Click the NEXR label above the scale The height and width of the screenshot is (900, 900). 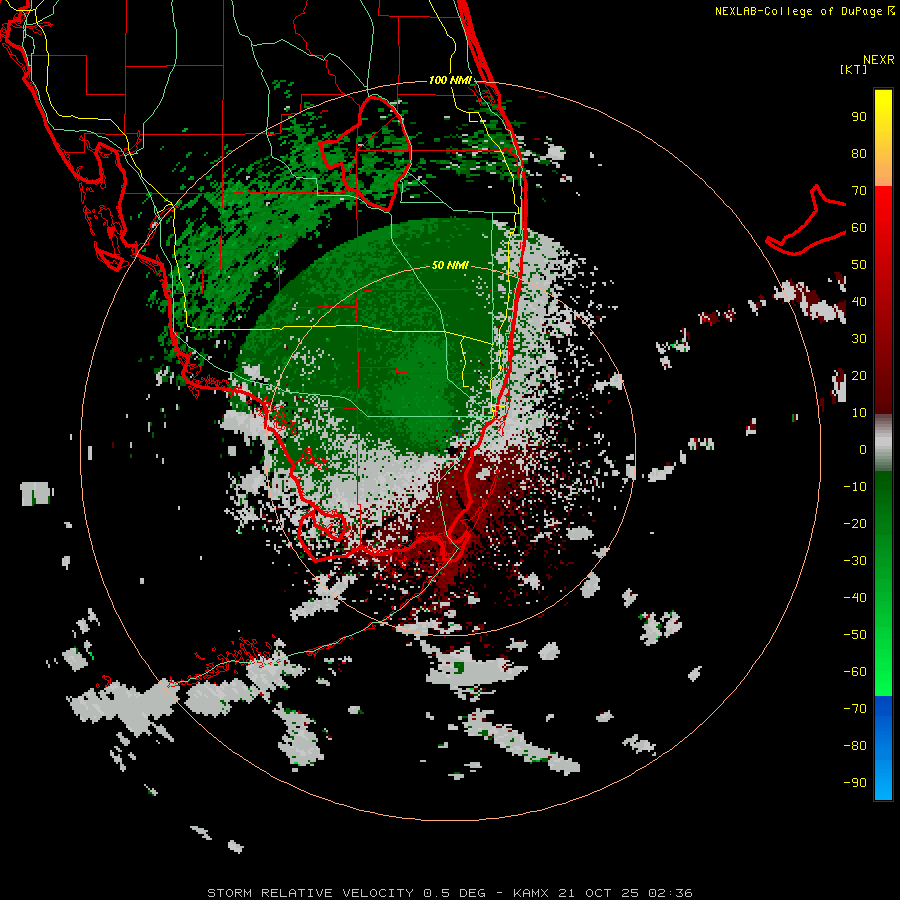coord(878,60)
